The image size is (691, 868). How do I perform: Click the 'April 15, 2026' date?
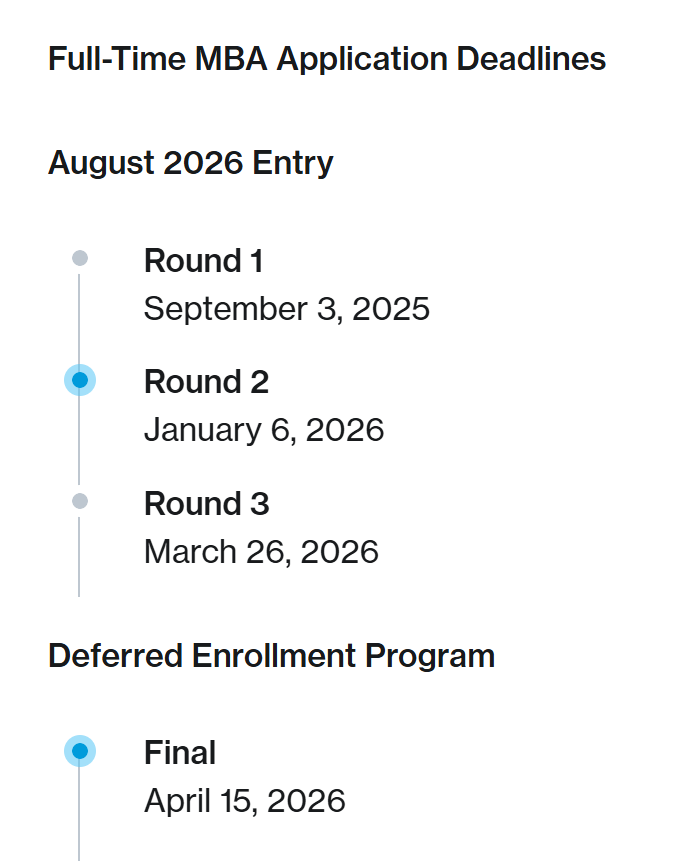(244, 800)
